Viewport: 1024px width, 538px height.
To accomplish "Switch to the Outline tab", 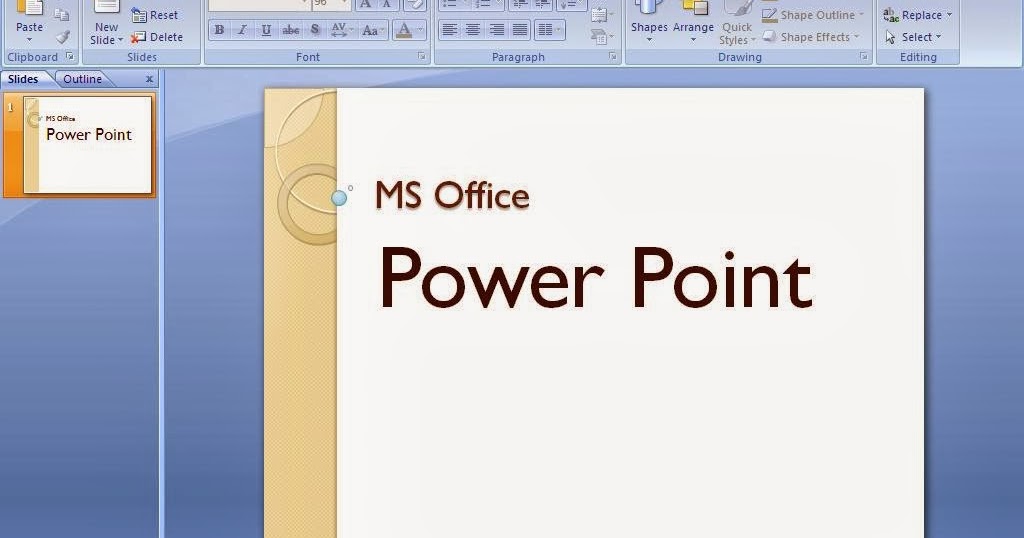I will pyautogui.click(x=82, y=79).
